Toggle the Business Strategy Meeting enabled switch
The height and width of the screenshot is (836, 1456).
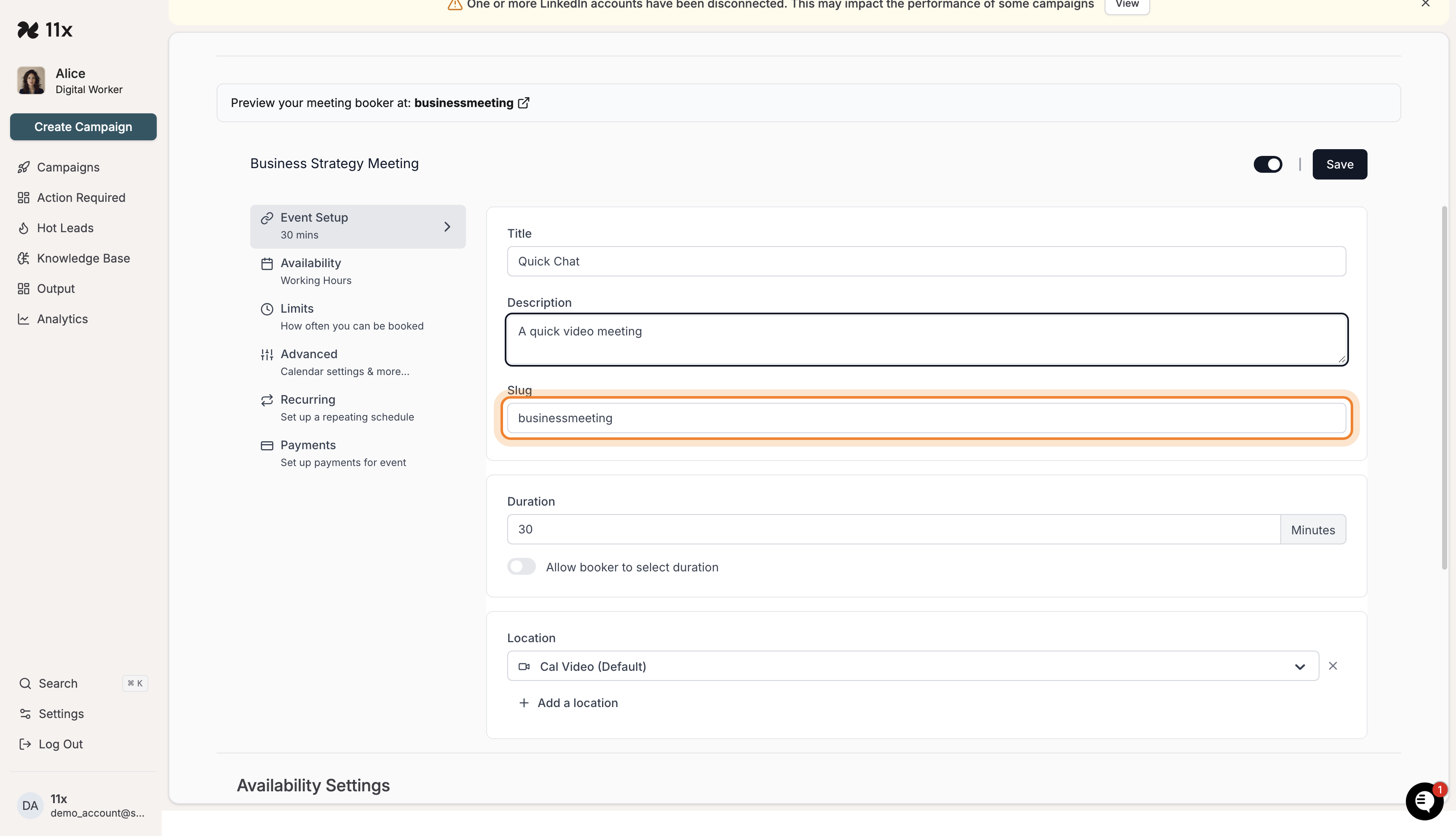pos(1267,164)
